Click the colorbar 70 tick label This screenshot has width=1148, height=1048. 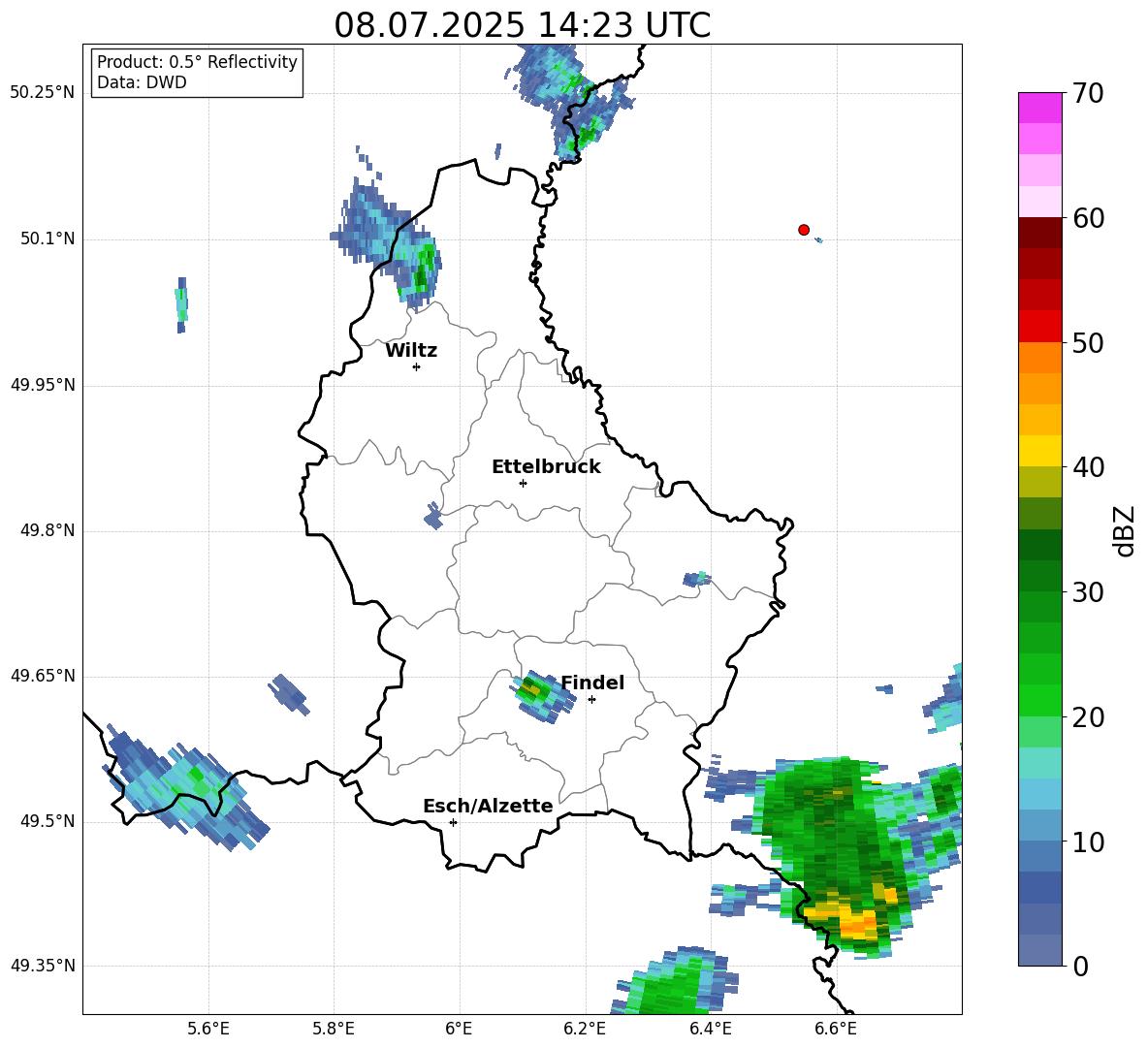pyautogui.click(x=1088, y=93)
